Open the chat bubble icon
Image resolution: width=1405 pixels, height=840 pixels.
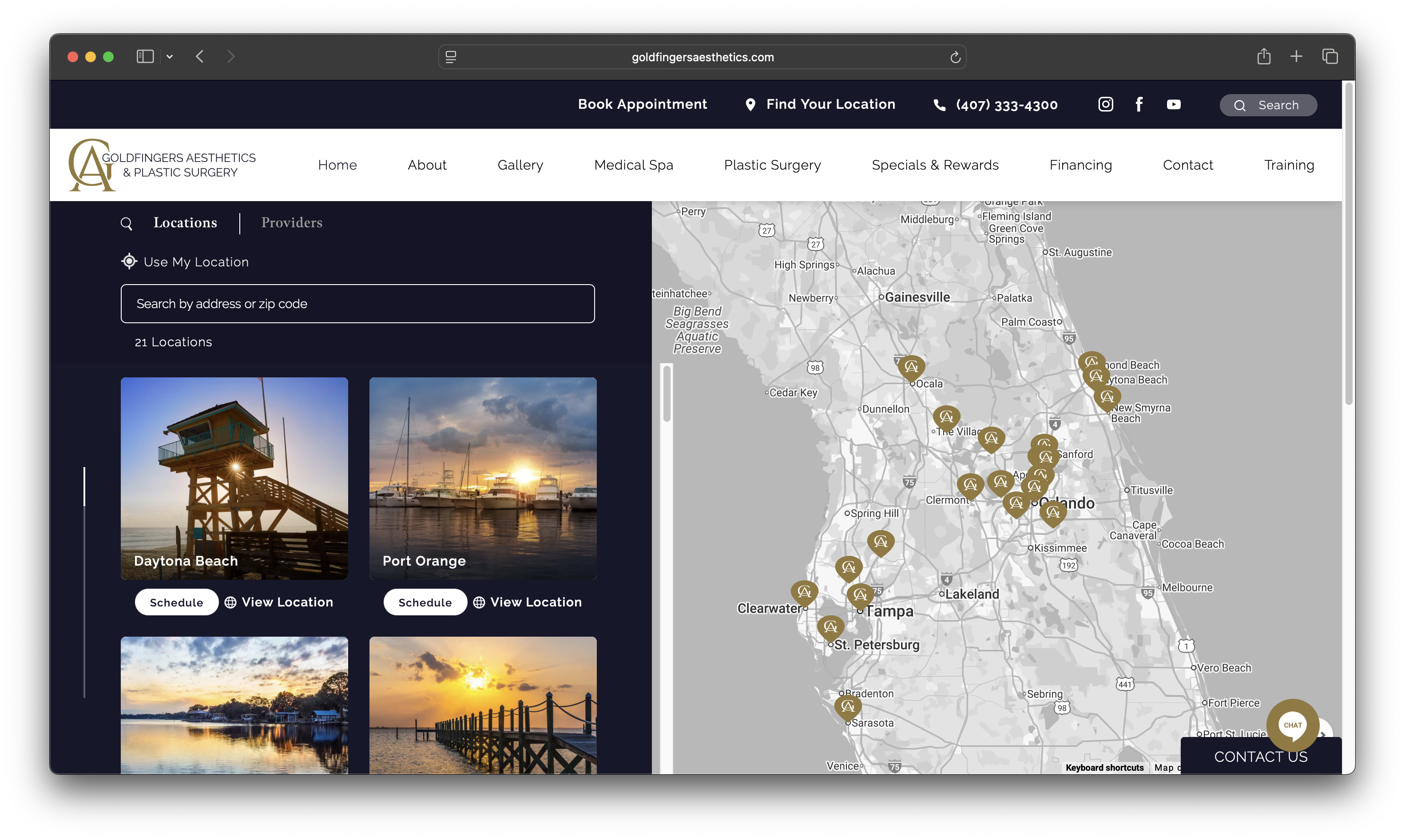pyautogui.click(x=1292, y=725)
